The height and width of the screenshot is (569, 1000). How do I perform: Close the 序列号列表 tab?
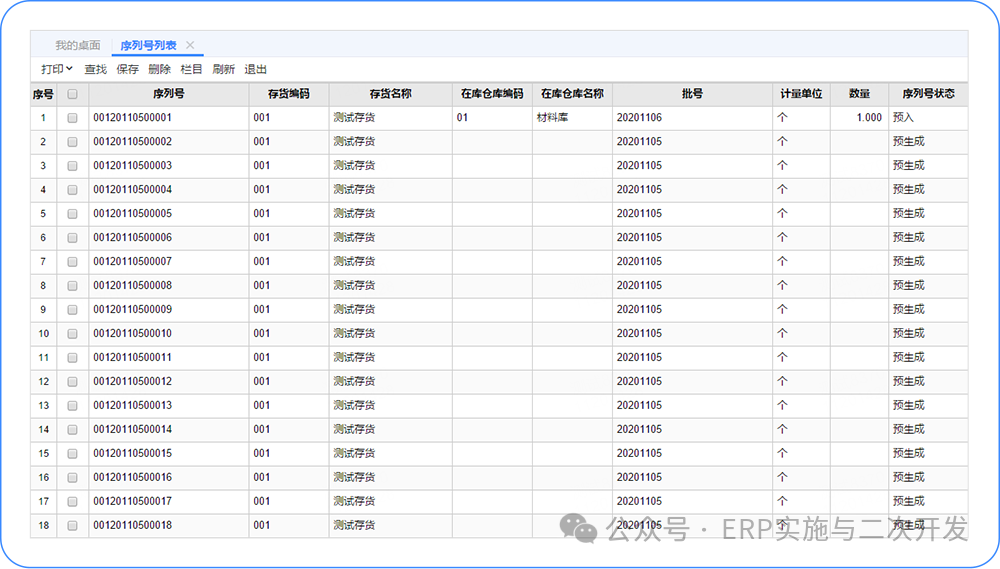click(190, 45)
